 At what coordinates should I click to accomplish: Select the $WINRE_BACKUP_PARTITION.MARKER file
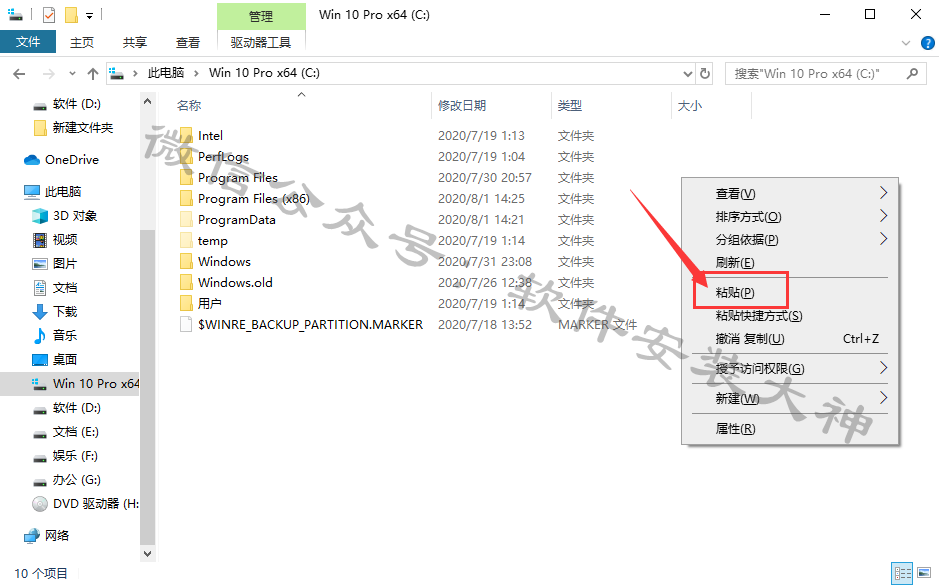coord(310,324)
